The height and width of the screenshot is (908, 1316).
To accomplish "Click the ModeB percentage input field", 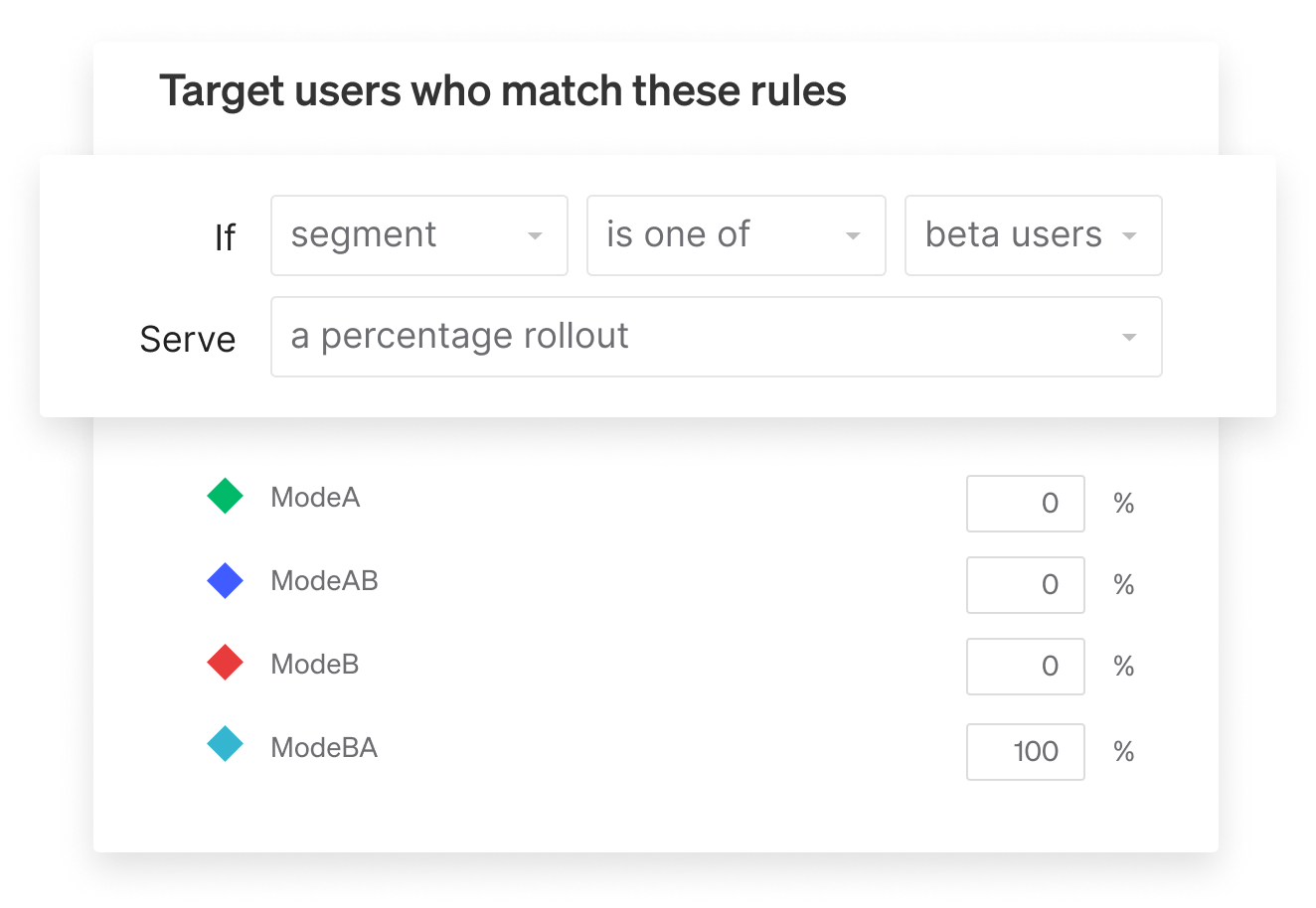I will [x=1025, y=667].
